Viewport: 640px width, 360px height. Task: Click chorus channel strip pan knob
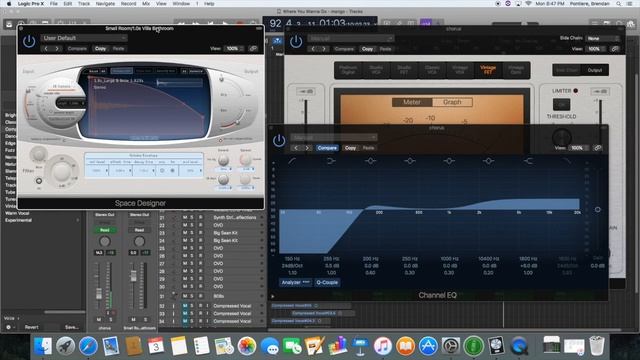point(105,241)
